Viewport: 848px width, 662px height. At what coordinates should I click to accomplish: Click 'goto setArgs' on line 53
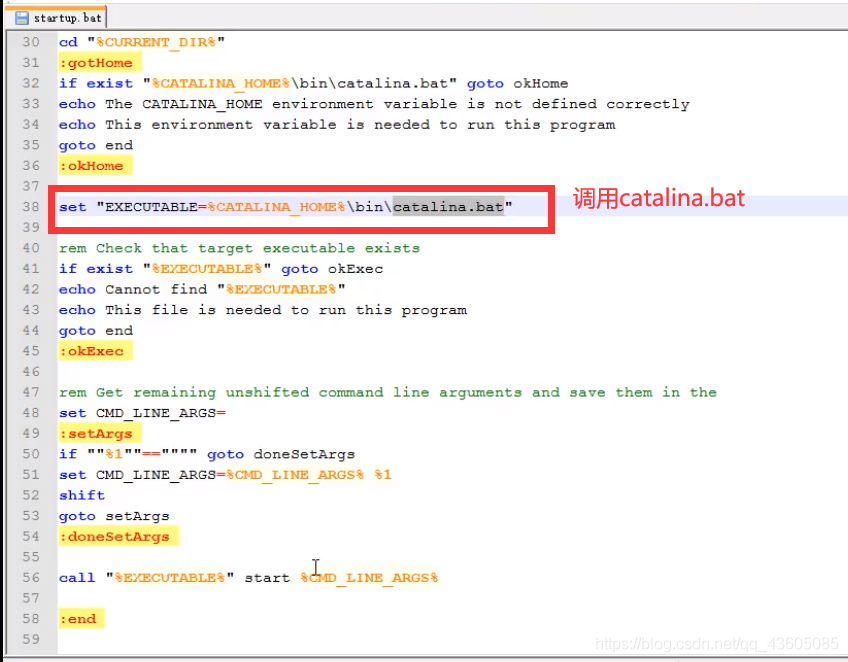[x=114, y=516]
